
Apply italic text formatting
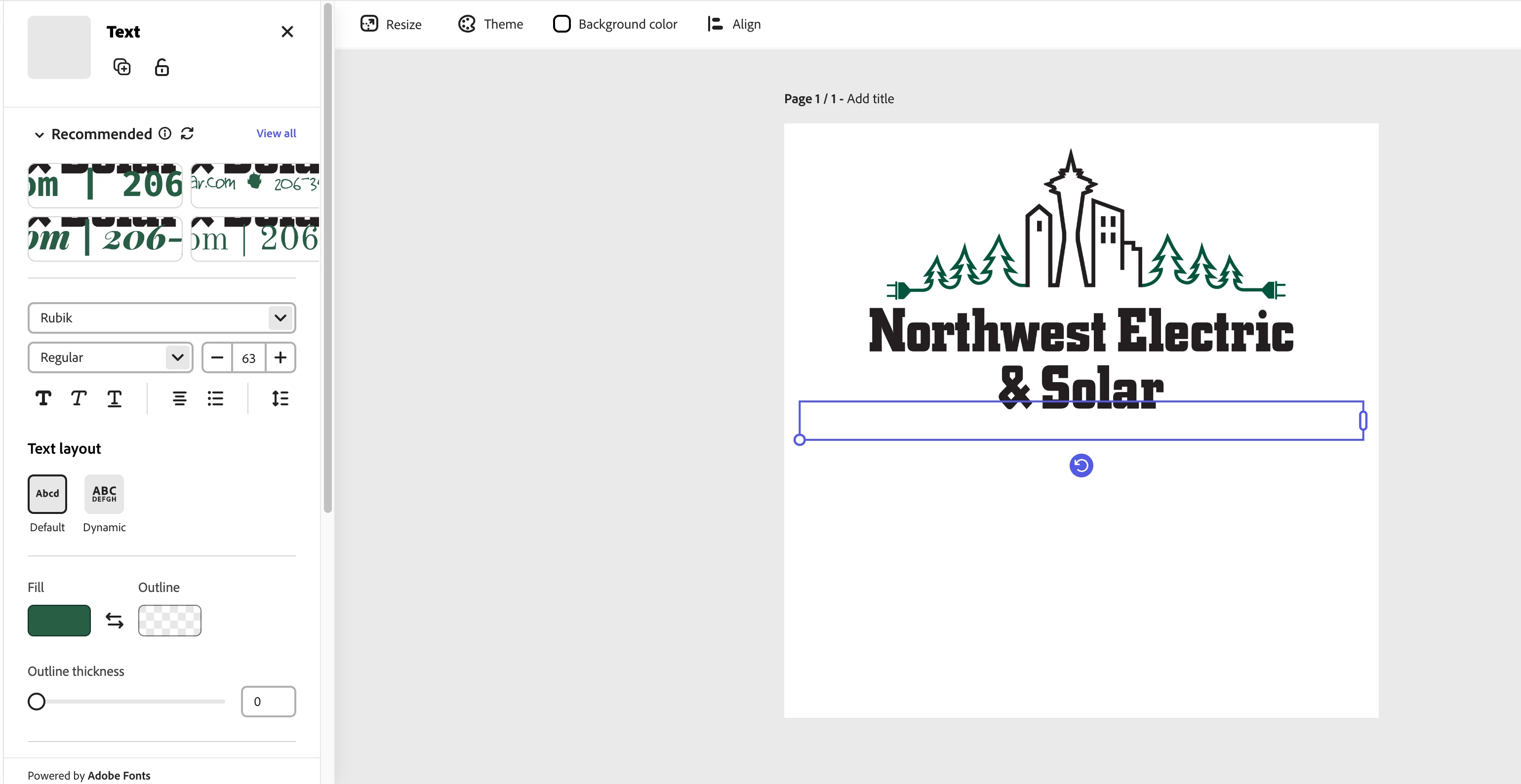coord(79,398)
